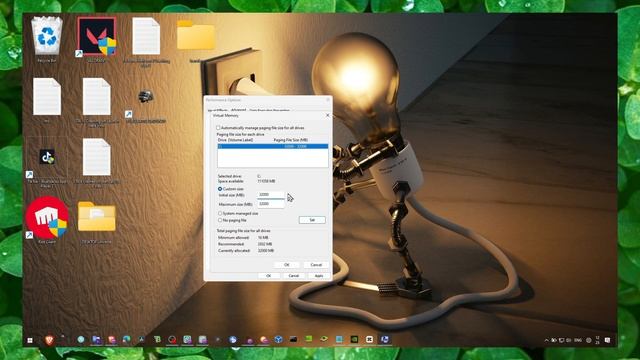Click OK in Performance Options window
640x360 pixels.
269,276
